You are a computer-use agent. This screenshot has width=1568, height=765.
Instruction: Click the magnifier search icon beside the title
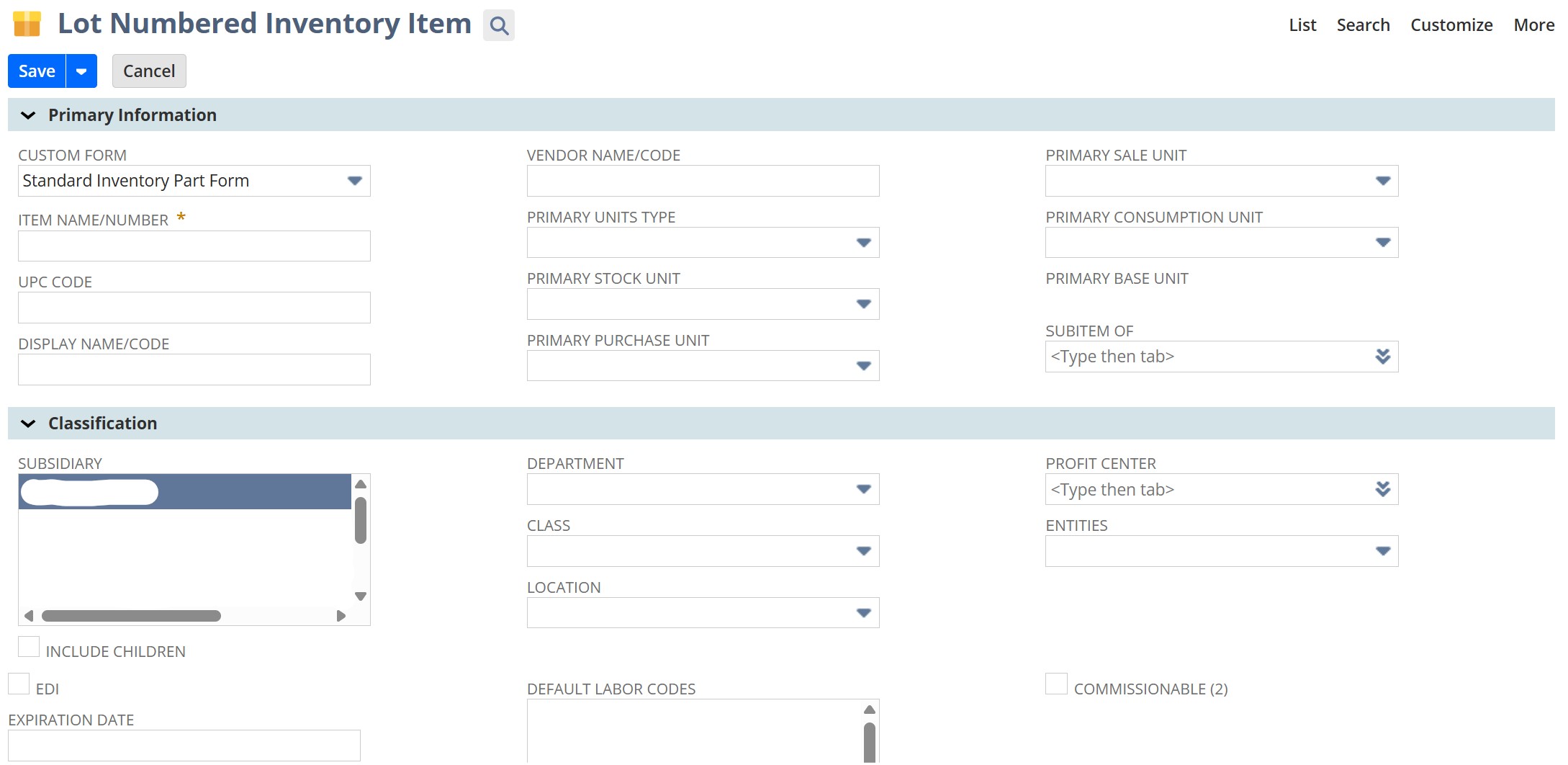(x=498, y=26)
